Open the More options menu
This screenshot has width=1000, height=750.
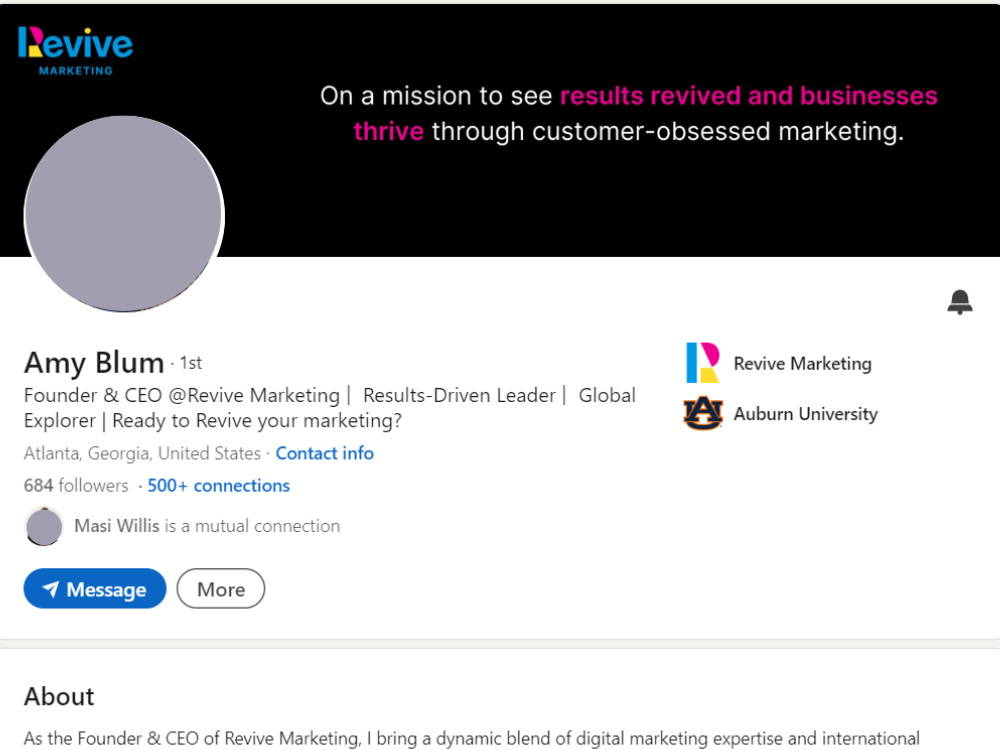[221, 589]
